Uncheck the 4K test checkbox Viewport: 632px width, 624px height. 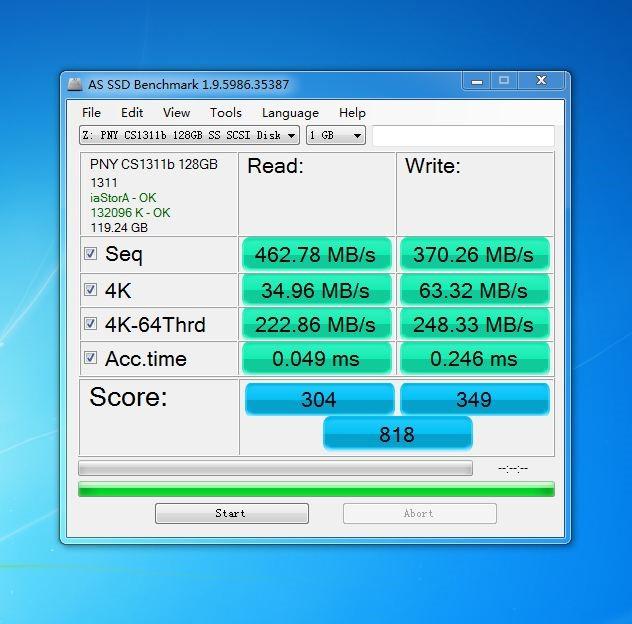tap(90, 289)
